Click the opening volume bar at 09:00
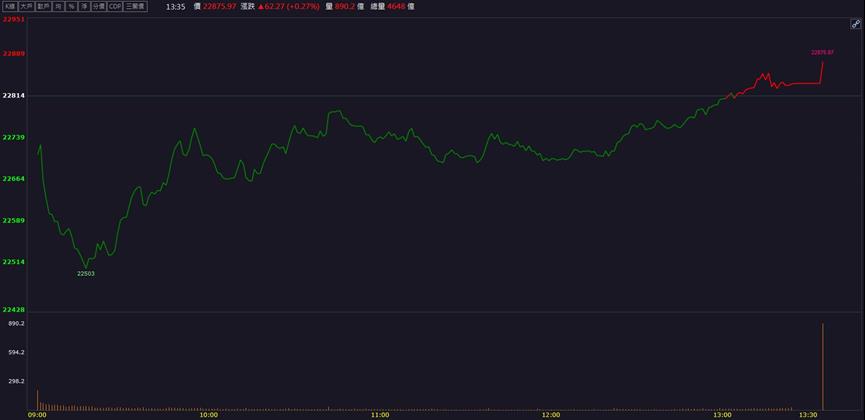This screenshot has height=420, width=865. point(38,400)
